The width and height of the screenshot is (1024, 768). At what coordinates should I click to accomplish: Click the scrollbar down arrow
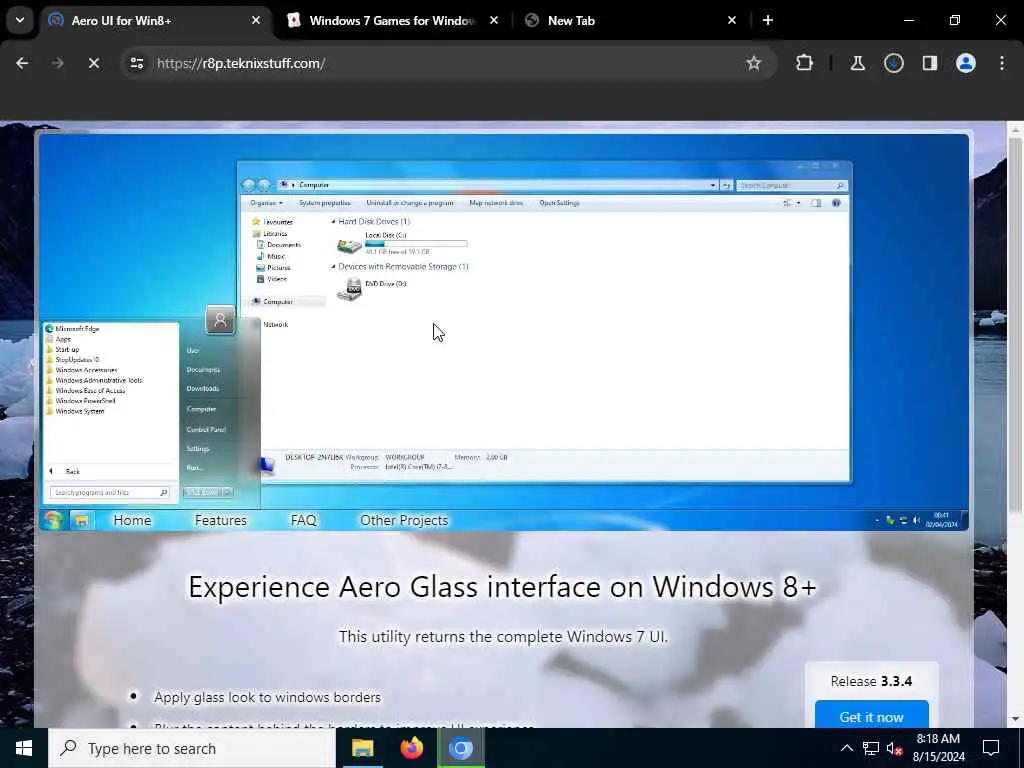[x=1015, y=719]
